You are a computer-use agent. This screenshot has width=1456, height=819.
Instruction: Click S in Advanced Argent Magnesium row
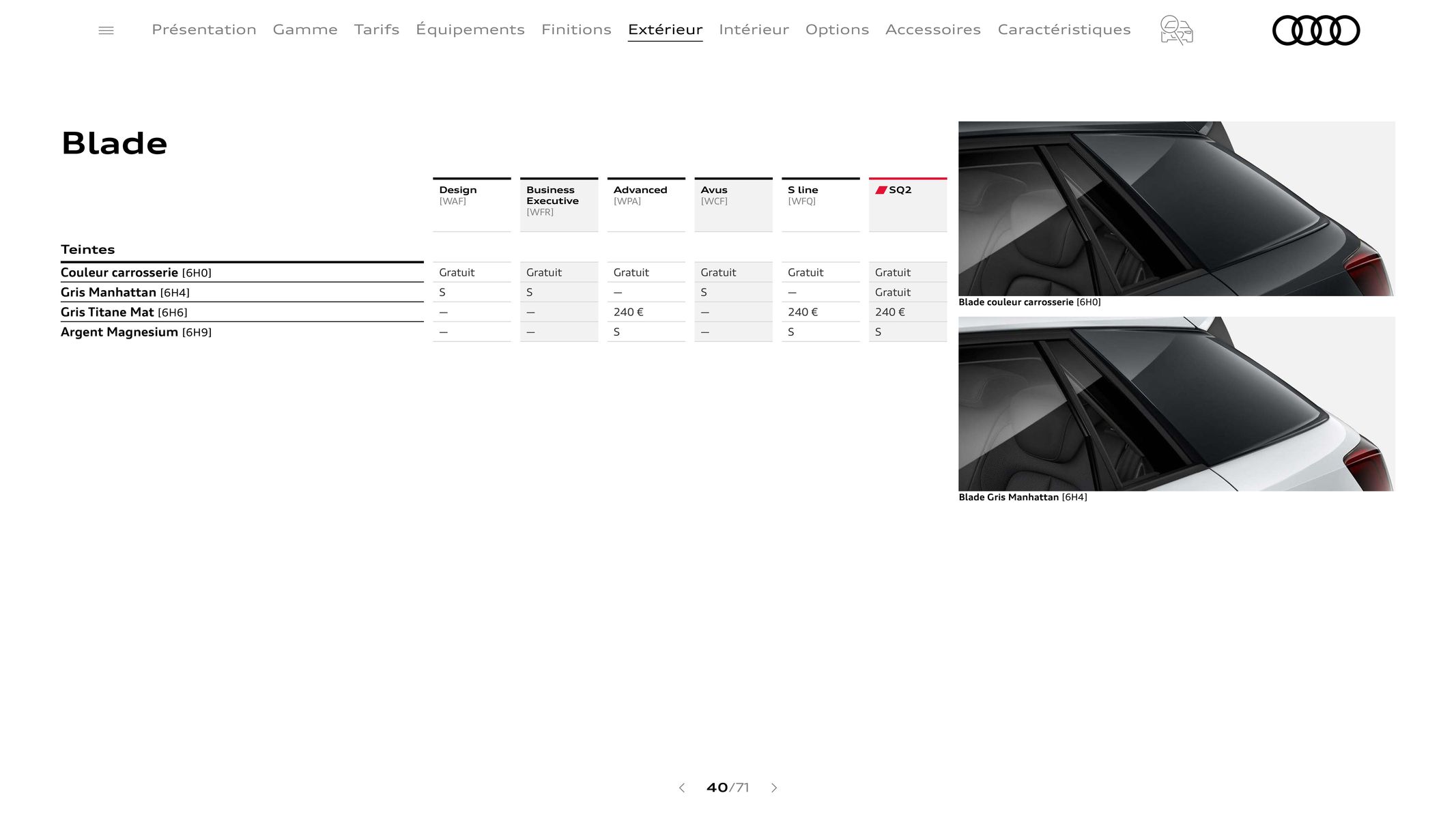[616, 332]
